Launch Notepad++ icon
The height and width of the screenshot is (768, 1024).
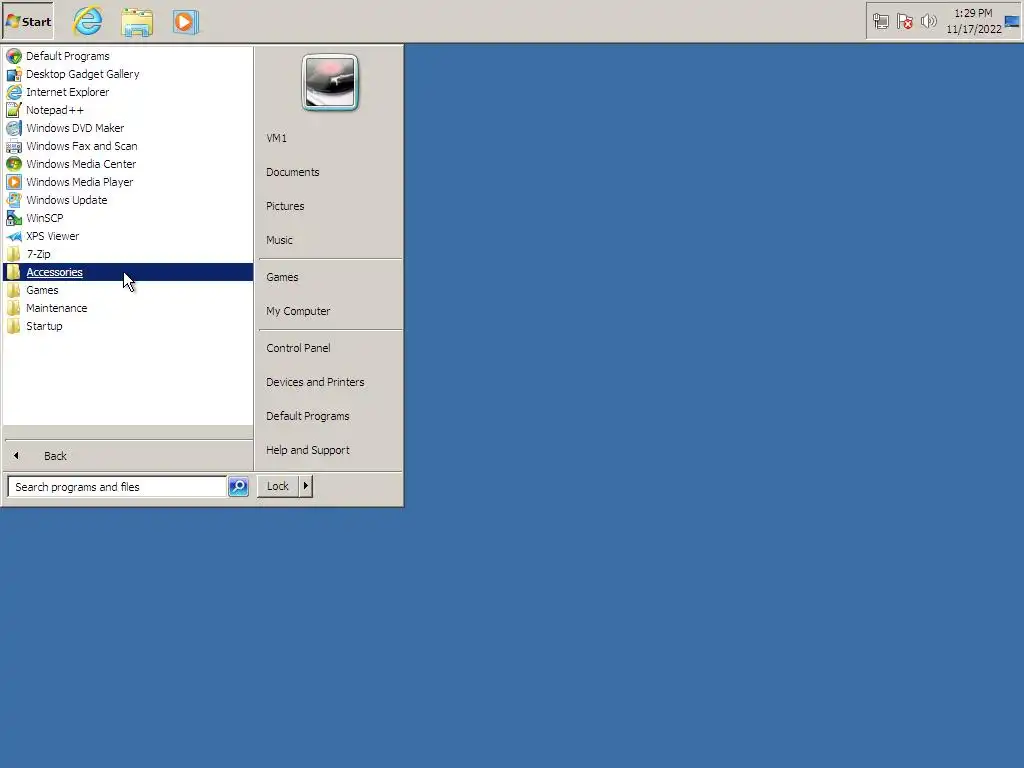tap(14, 110)
